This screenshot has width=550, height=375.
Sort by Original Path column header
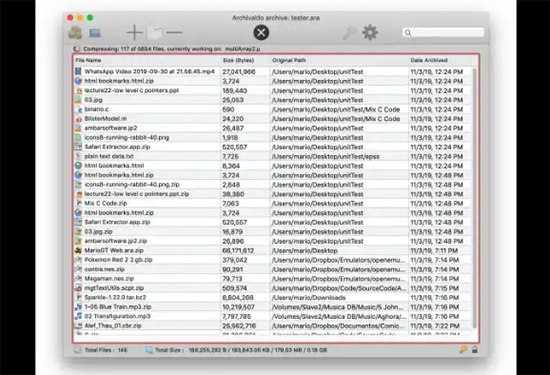coord(289,60)
